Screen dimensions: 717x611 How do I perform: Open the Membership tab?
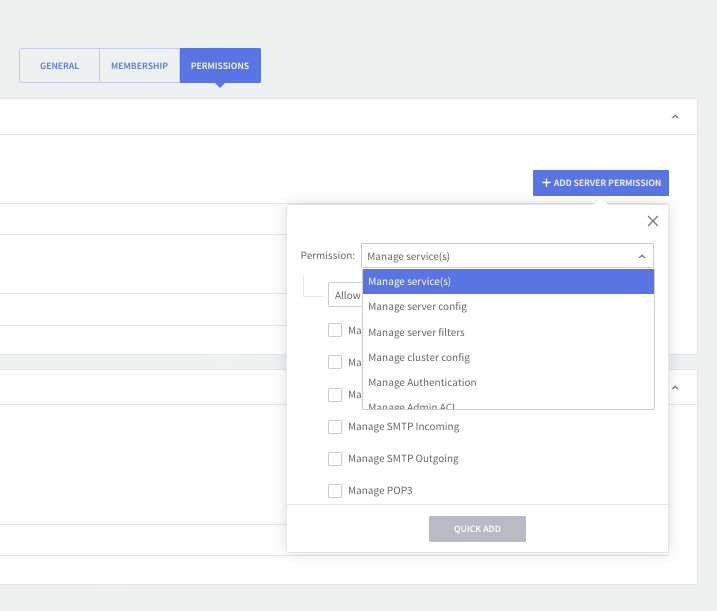139,66
